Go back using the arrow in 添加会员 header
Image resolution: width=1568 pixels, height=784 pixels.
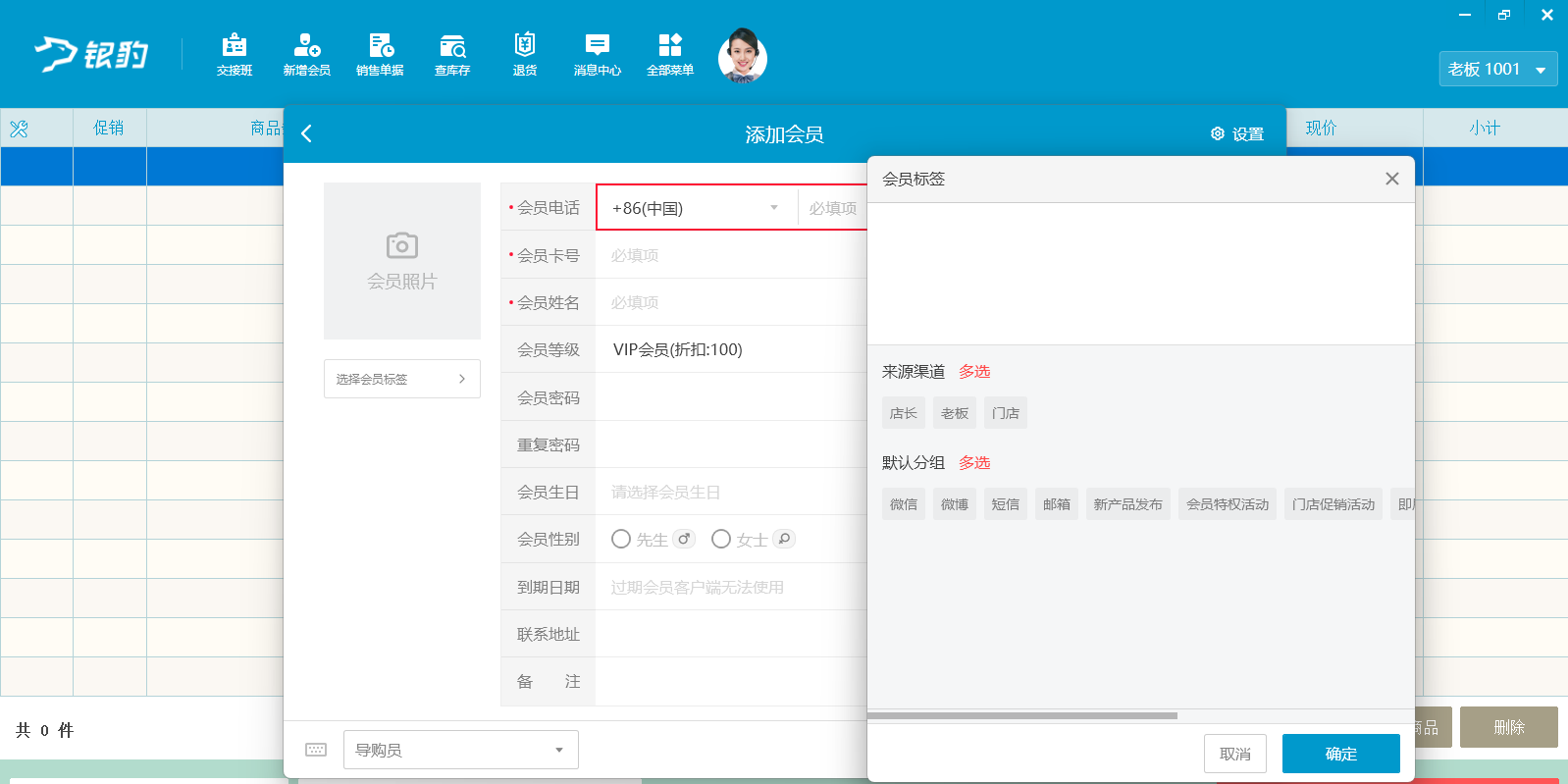click(x=306, y=133)
